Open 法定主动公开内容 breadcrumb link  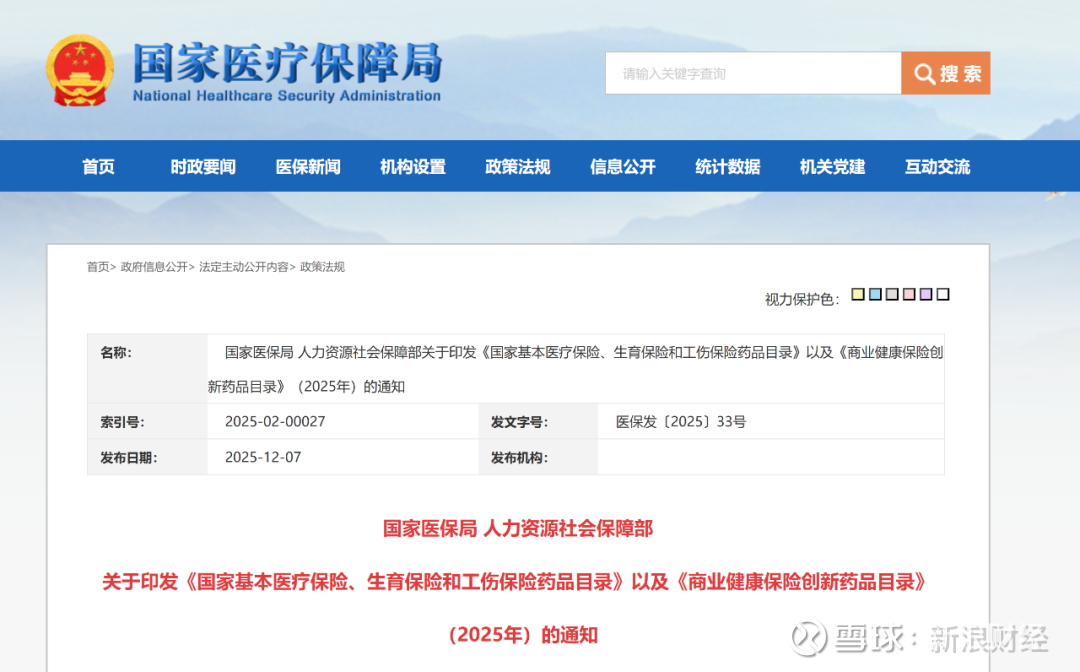(244, 267)
